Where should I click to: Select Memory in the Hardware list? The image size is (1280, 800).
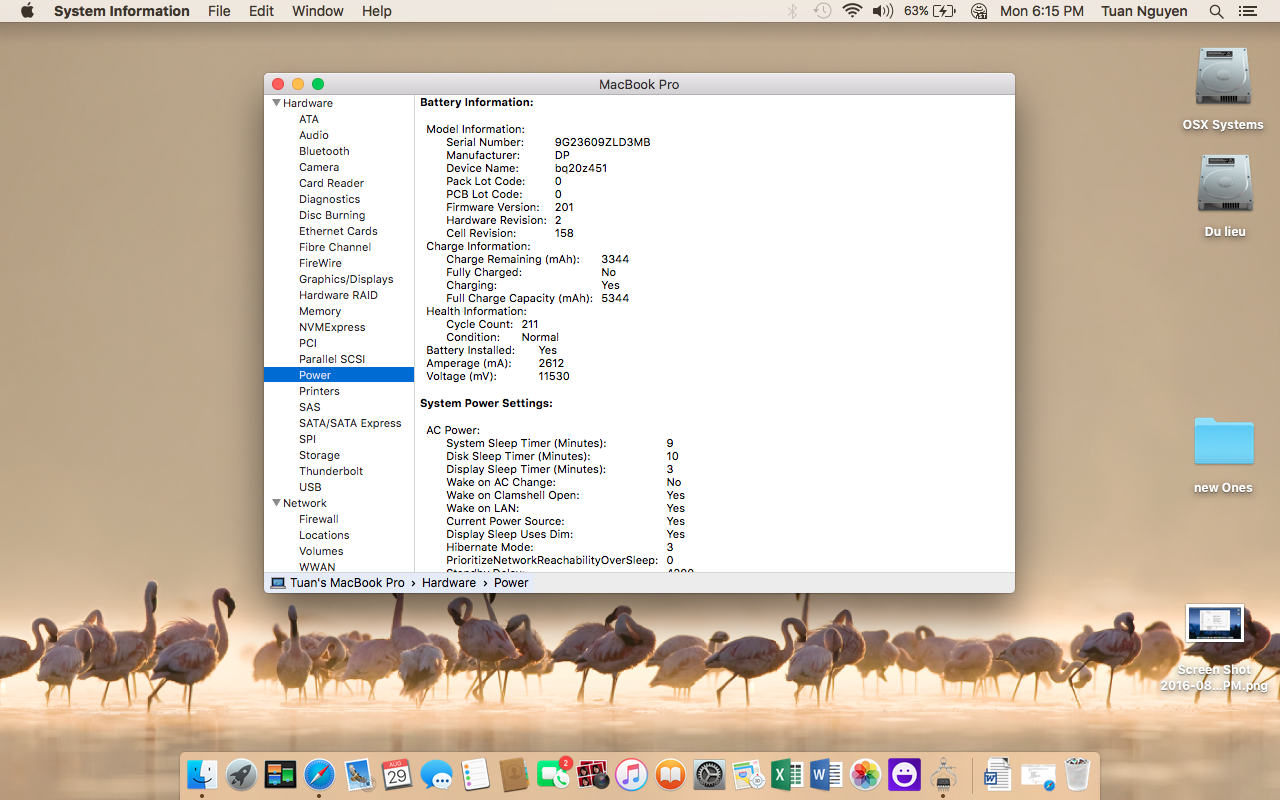pyautogui.click(x=320, y=311)
